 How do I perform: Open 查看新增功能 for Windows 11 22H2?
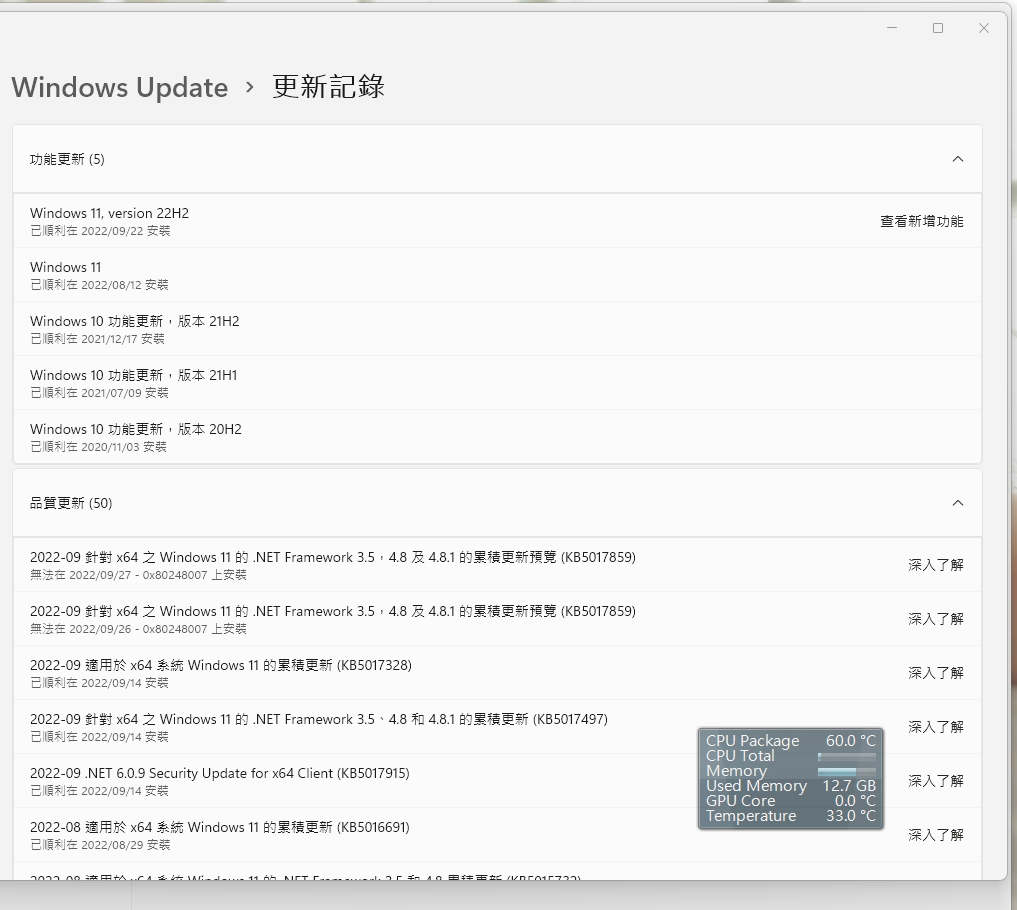coord(922,221)
